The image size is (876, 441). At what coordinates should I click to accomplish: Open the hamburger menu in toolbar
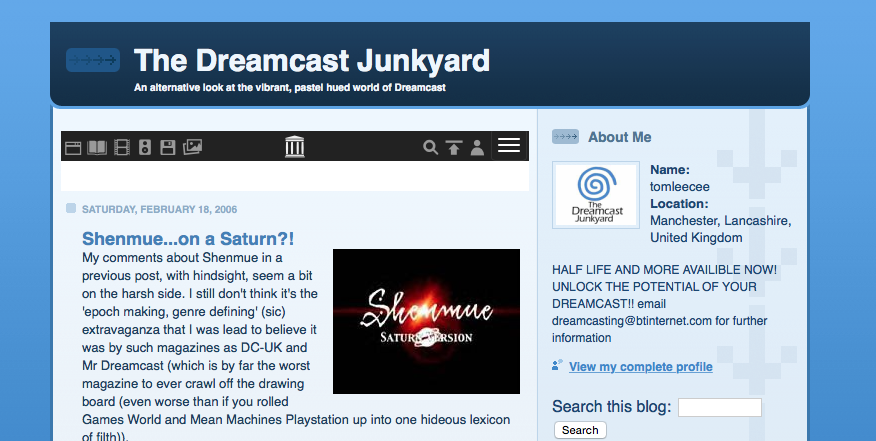point(509,146)
